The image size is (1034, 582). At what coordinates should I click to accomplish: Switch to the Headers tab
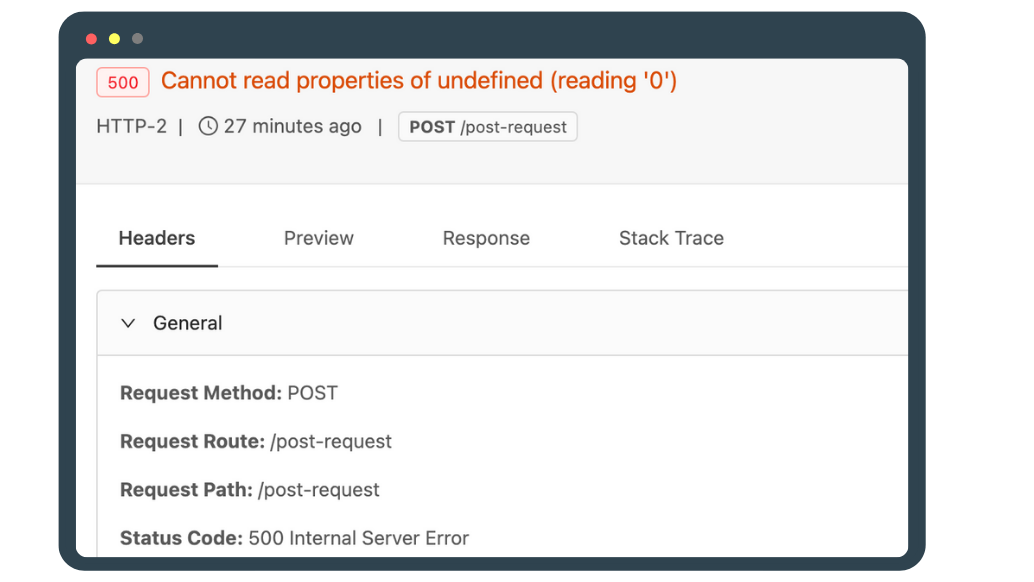[157, 238]
